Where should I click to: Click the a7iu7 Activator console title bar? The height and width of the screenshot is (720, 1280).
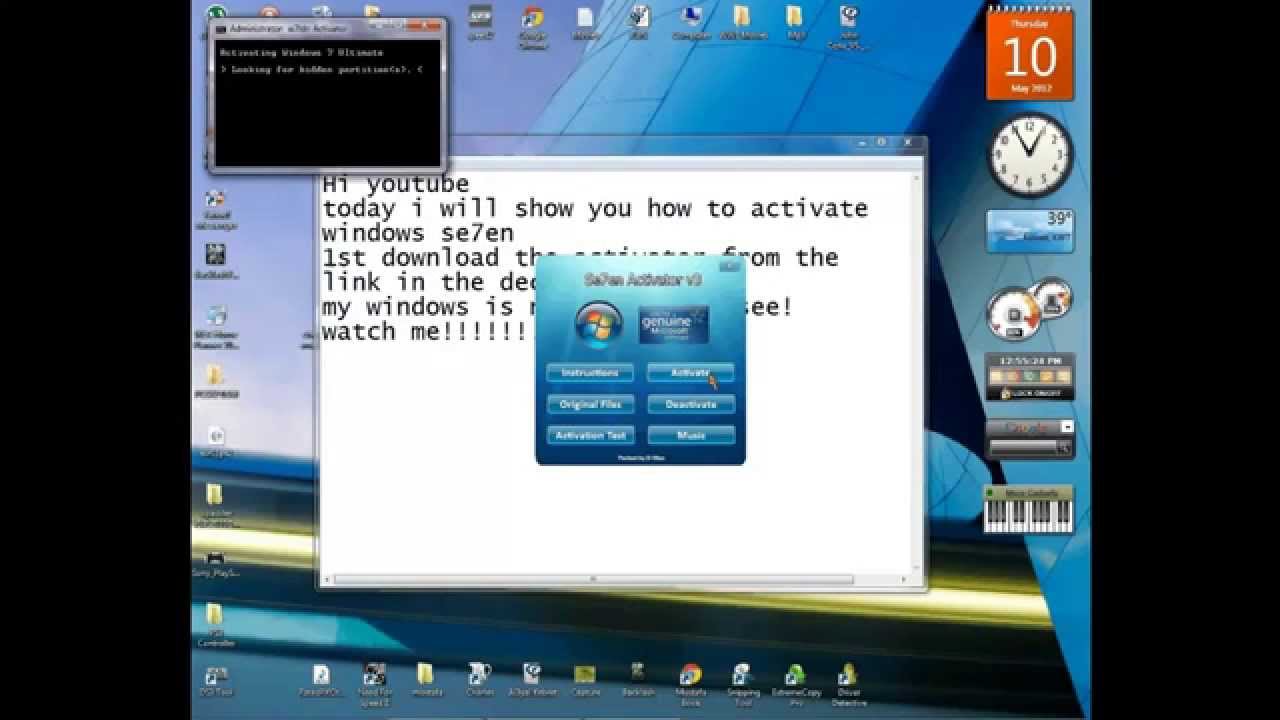click(328, 29)
